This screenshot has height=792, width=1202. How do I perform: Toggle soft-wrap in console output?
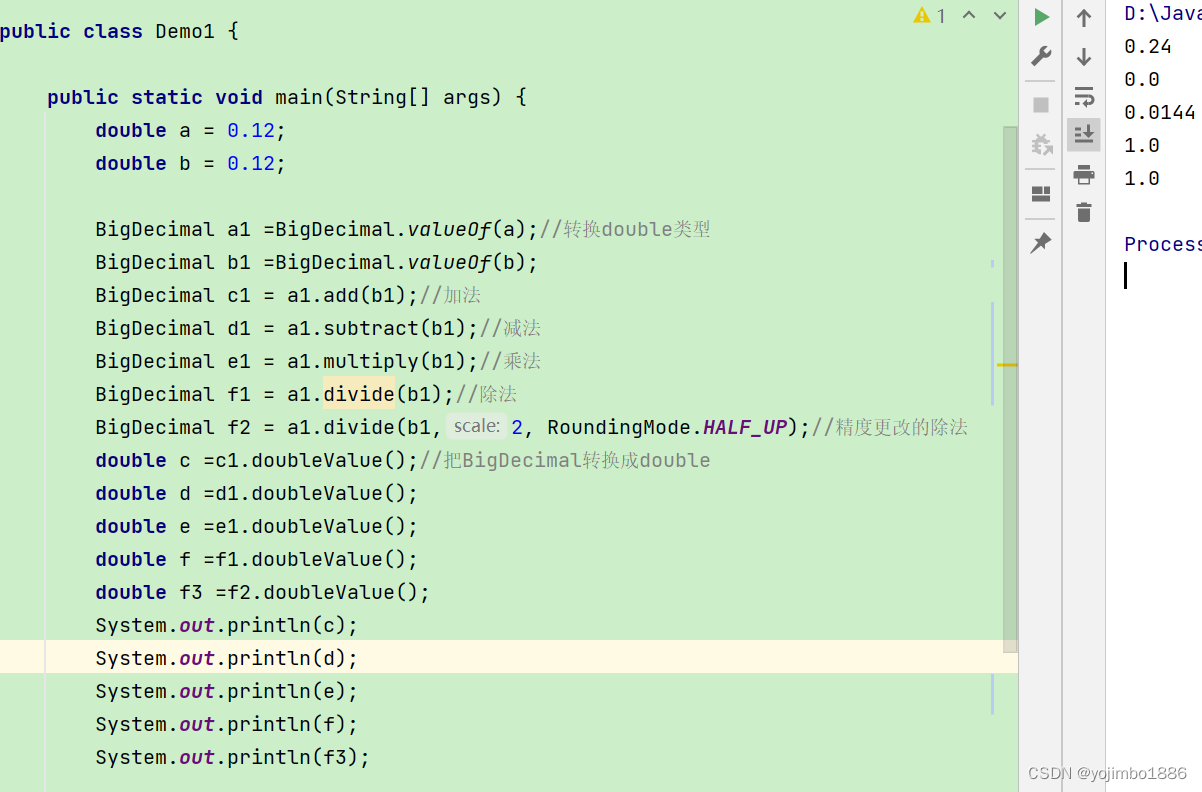coord(1084,97)
